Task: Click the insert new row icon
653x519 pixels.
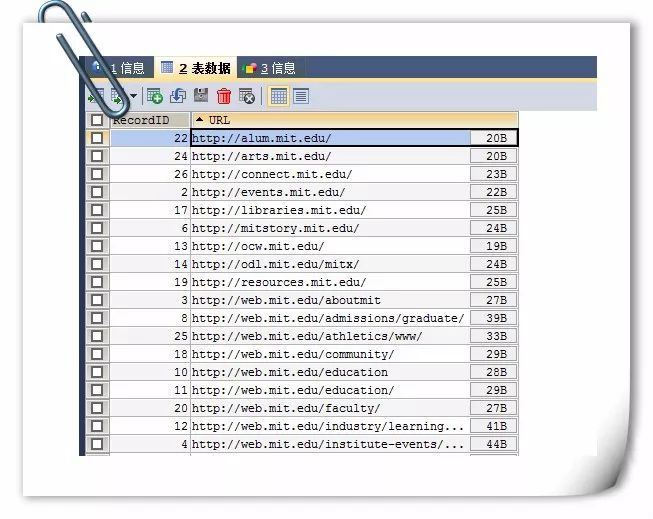Action: [x=155, y=96]
